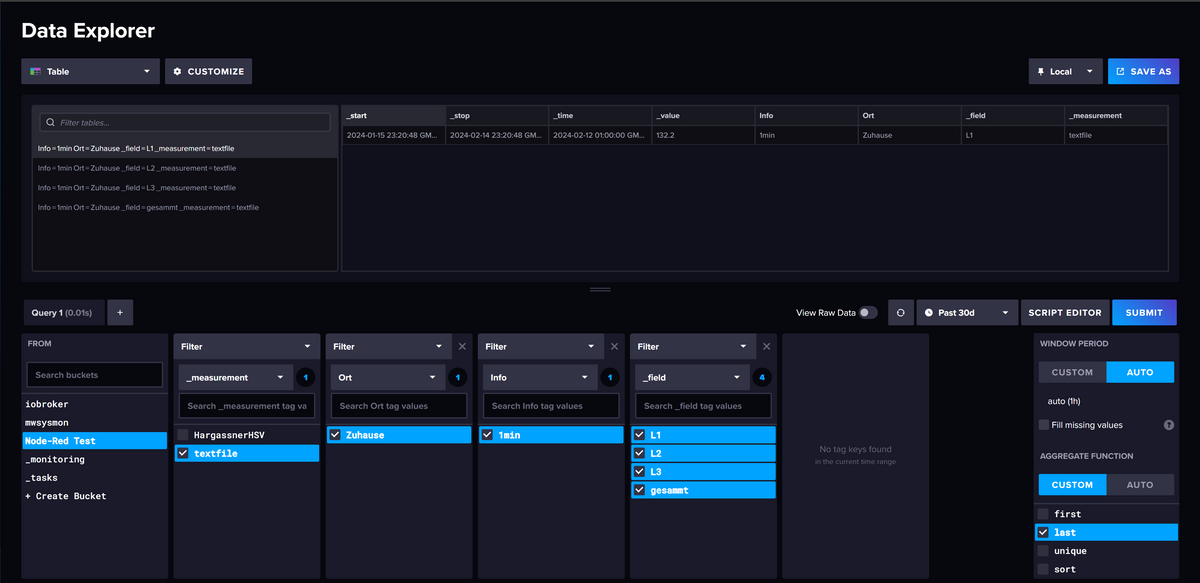Remove the _field filter panel

[x=766, y=346]
